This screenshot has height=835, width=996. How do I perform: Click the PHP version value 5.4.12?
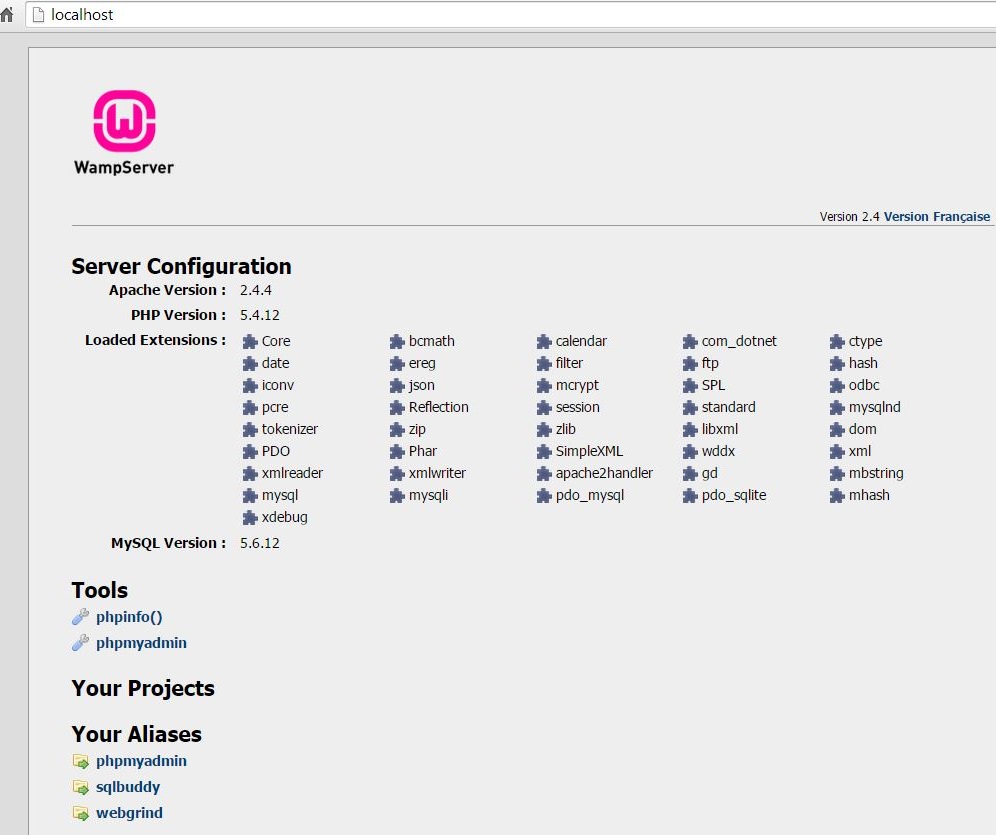259,315
